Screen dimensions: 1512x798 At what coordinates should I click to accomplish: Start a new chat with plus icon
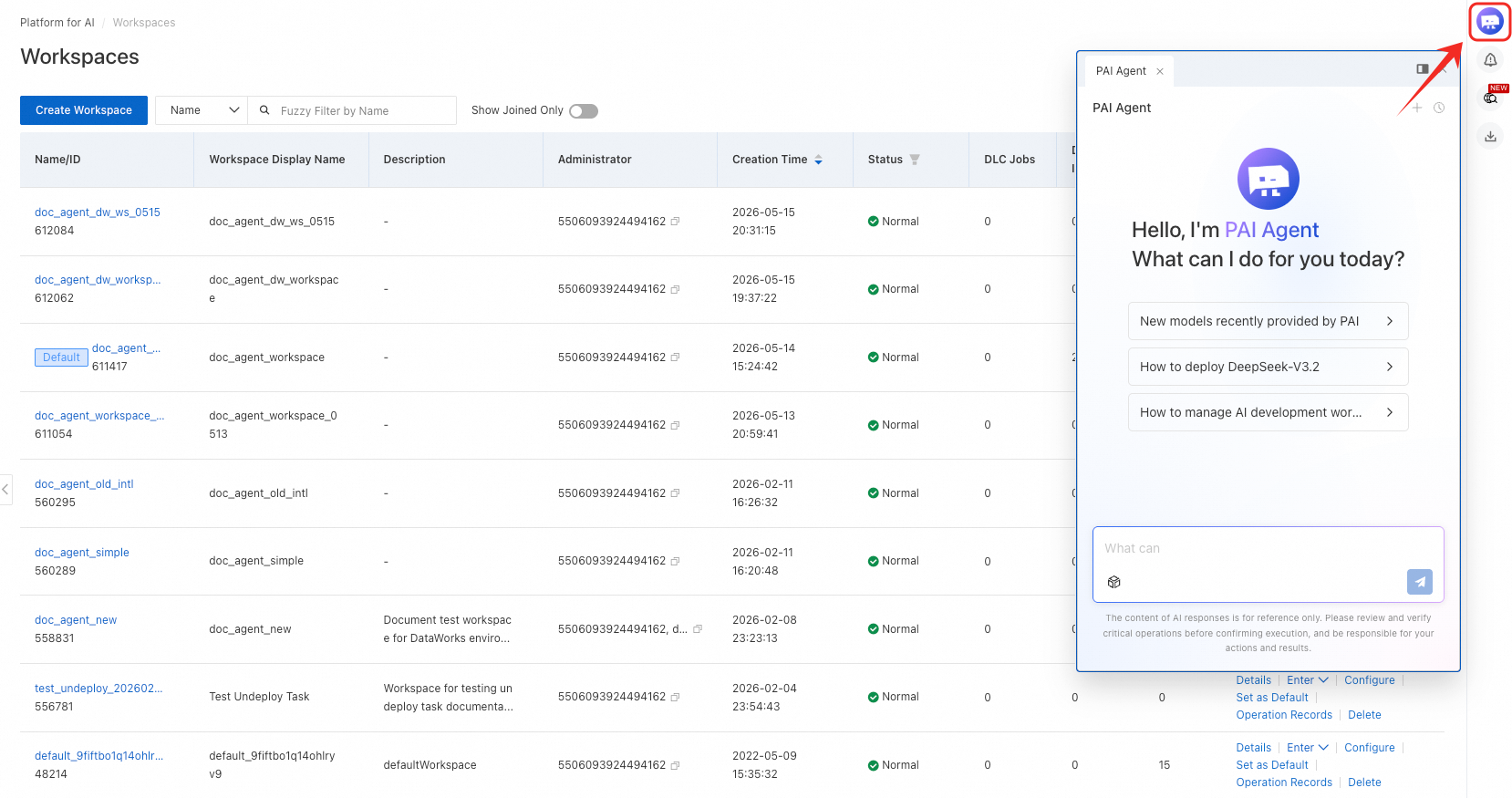pos(1416,108)
